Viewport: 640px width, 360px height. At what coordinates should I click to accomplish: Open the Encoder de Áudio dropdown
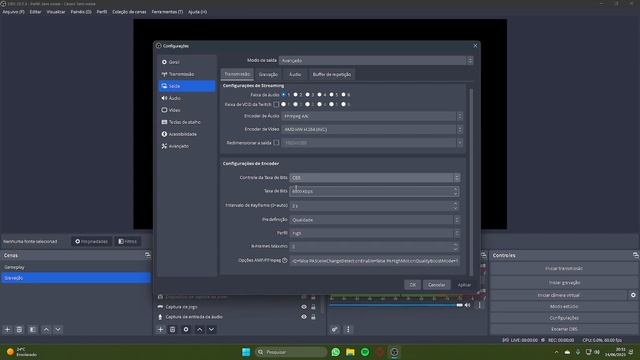click(x=372, y=116)
